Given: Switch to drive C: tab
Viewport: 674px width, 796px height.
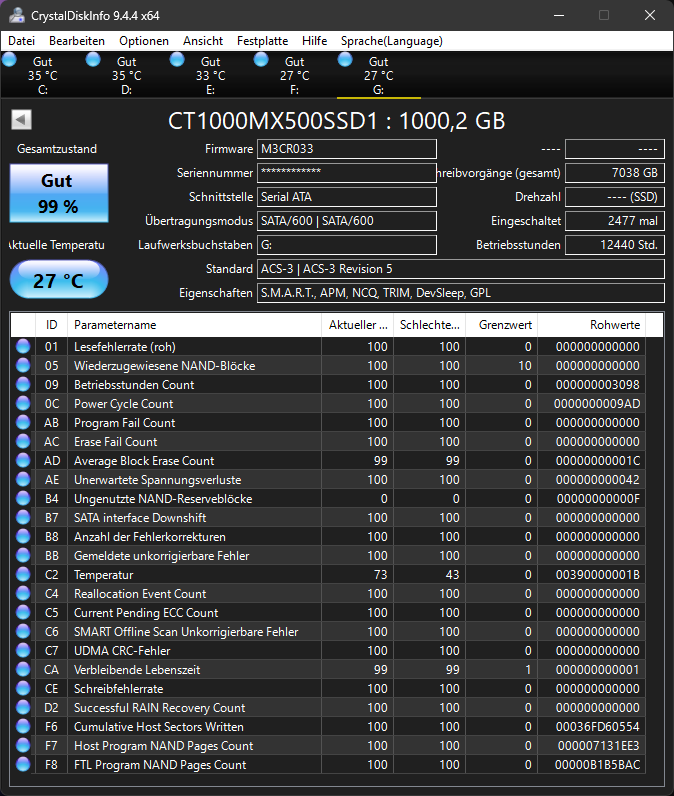Looking at the screenshot, I should pyautogui.click(x=42, y=75).
